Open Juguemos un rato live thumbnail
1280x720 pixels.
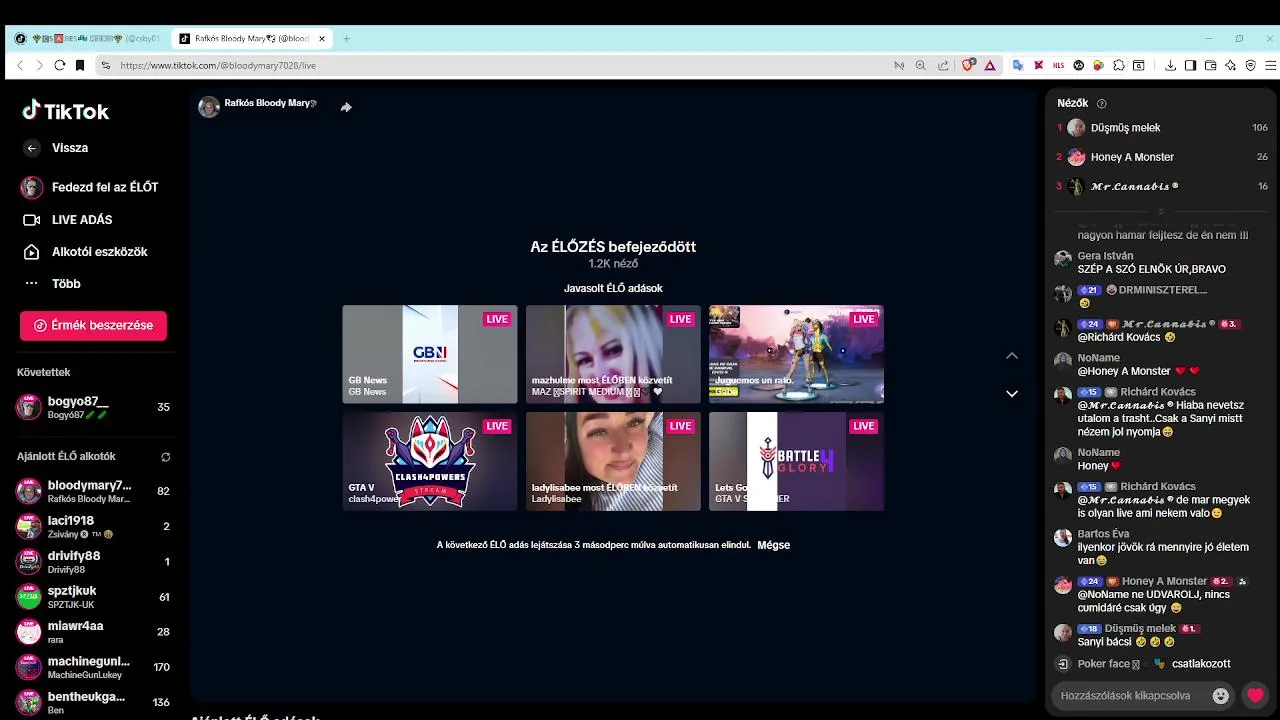point(796,354)
